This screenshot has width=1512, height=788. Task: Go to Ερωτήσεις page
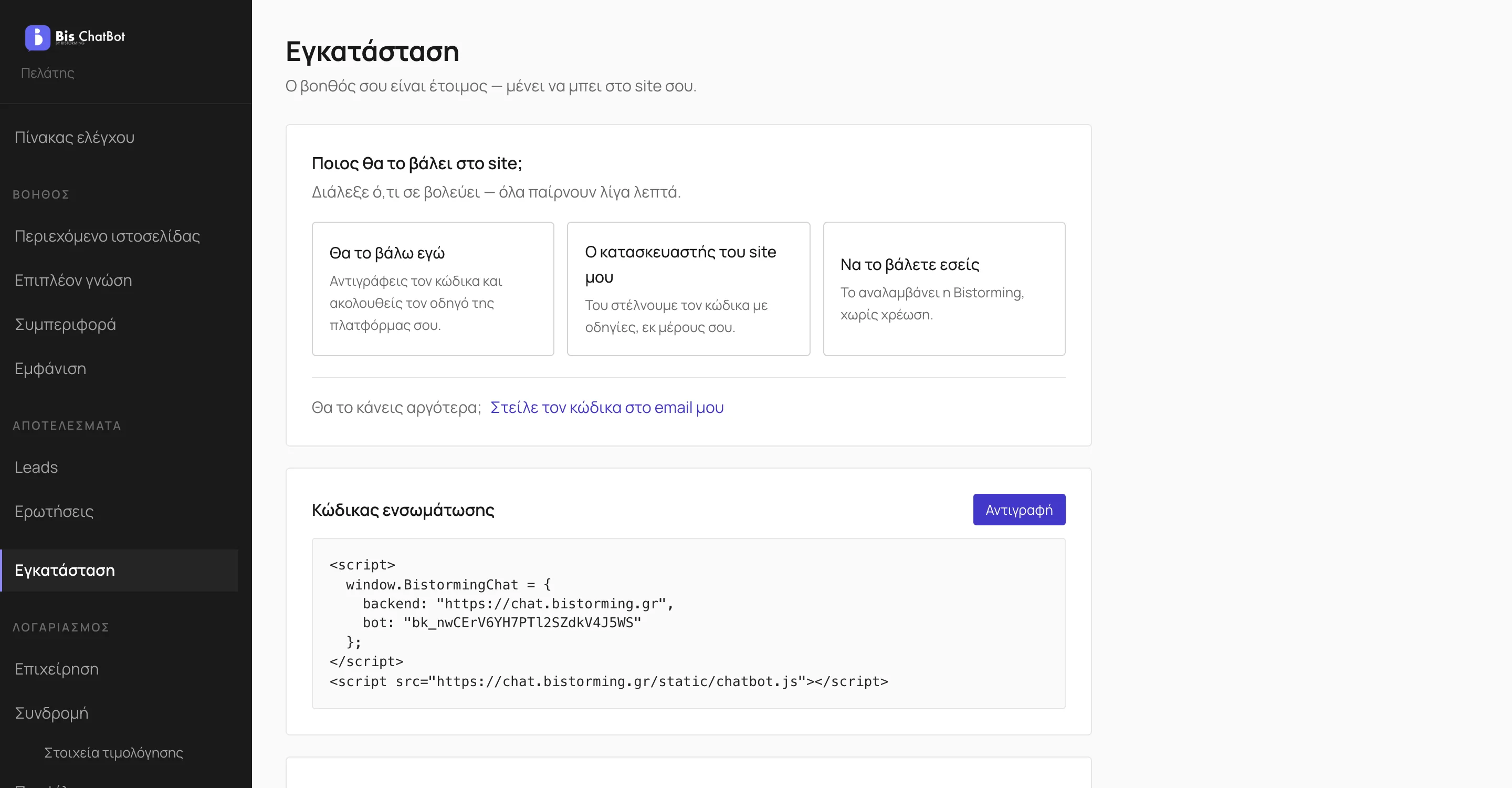[x=54, y=512]
